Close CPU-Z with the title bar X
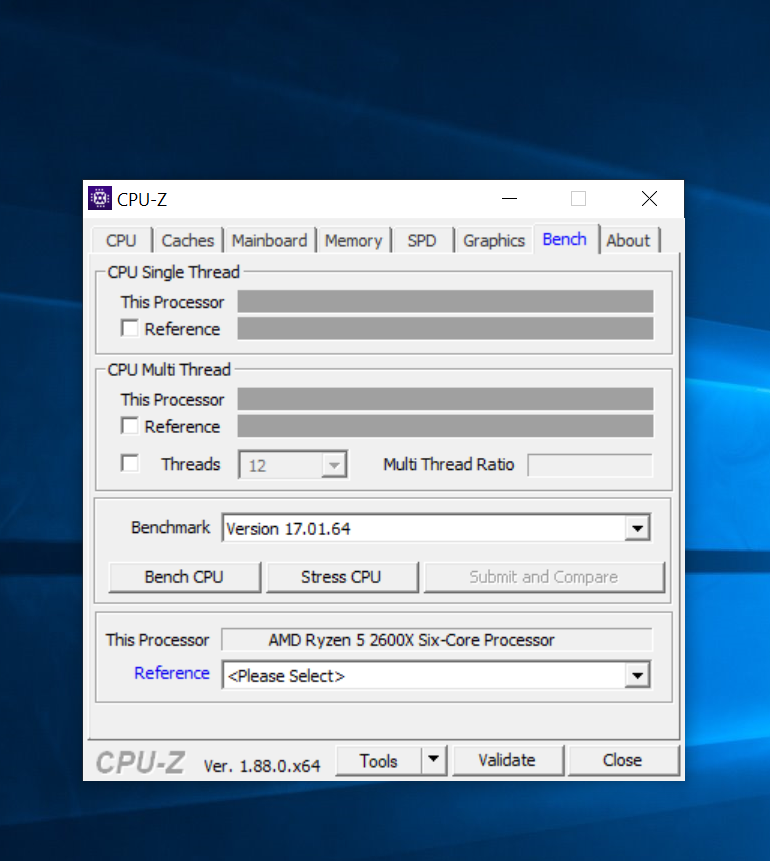This screenshot has width=770, height=861. (649, 198)
